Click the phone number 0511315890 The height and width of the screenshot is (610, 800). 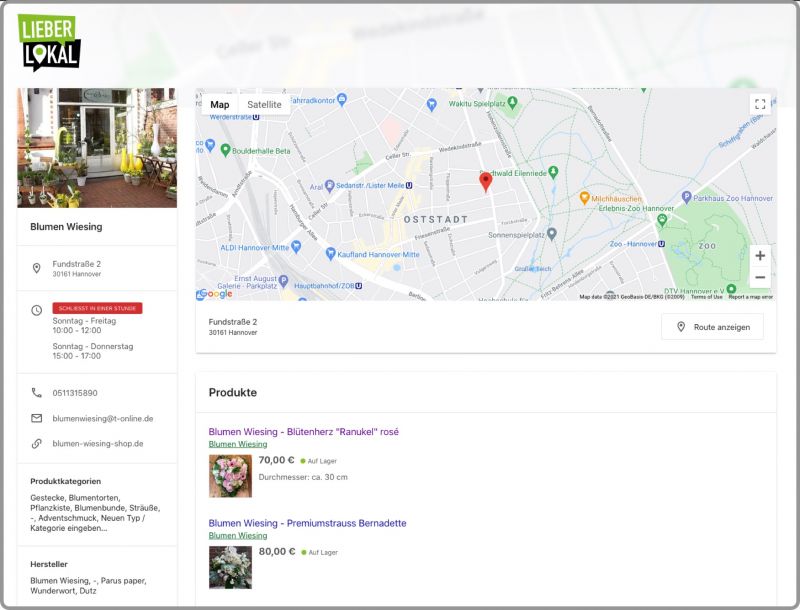tap(75, 393)
